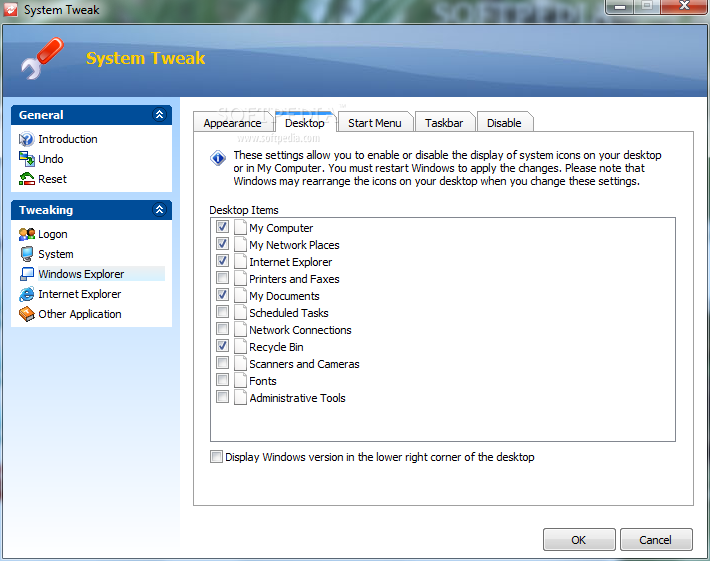710x561 pixels.
Task: Uncheck the My Documents checkbox
Action: [222, 294]
